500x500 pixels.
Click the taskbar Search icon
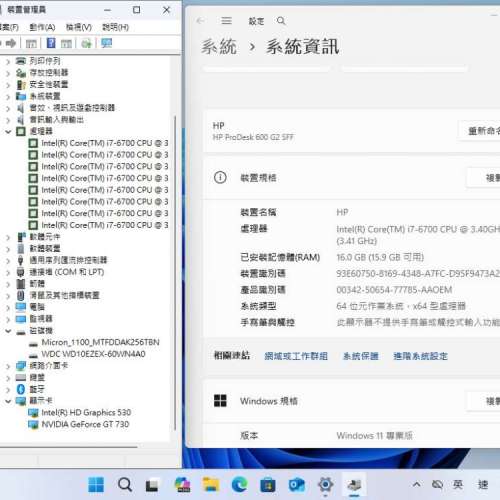pyautogui.click(x=125, y=485)
